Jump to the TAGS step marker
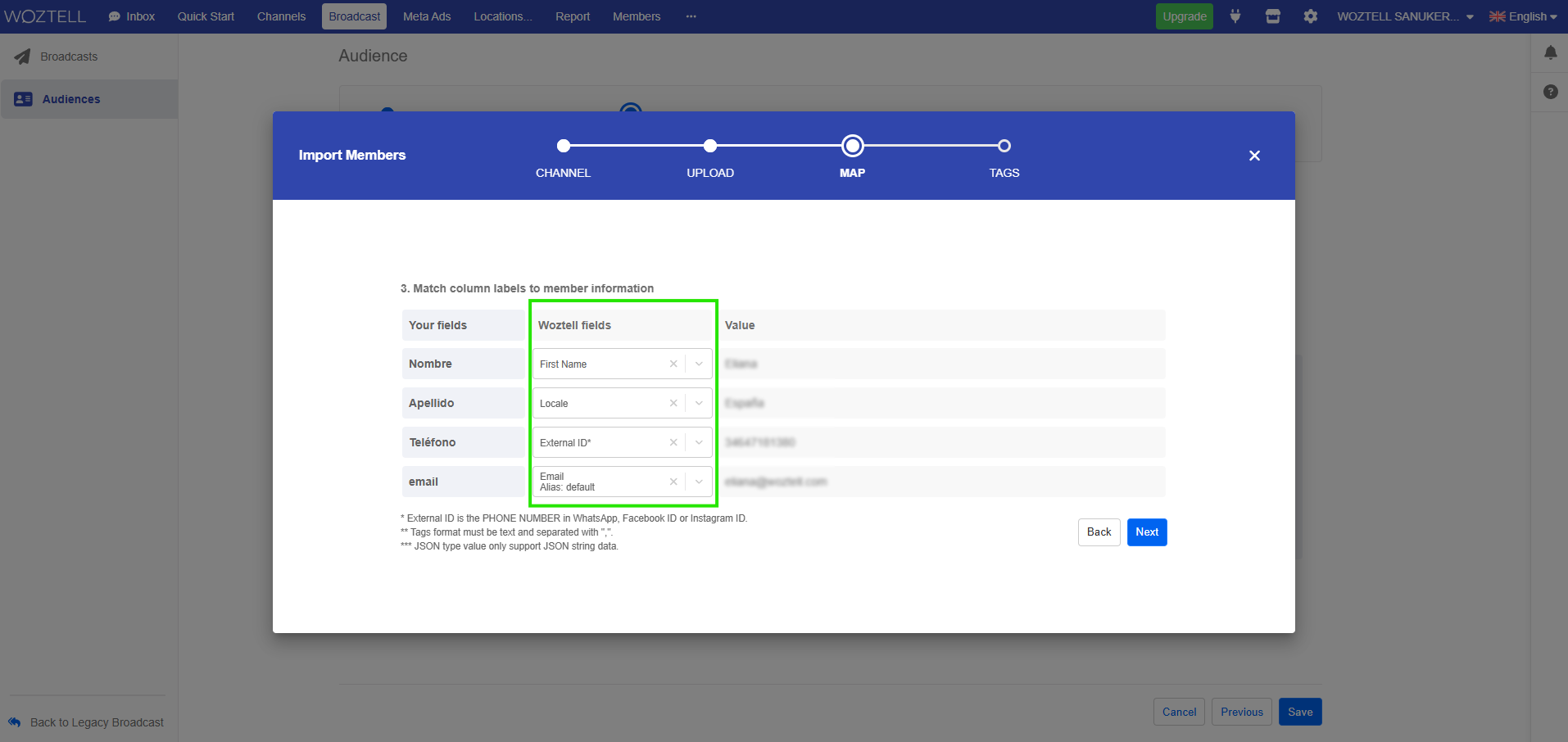This screenshot has height=742, width=1568. pos(1004,146)
